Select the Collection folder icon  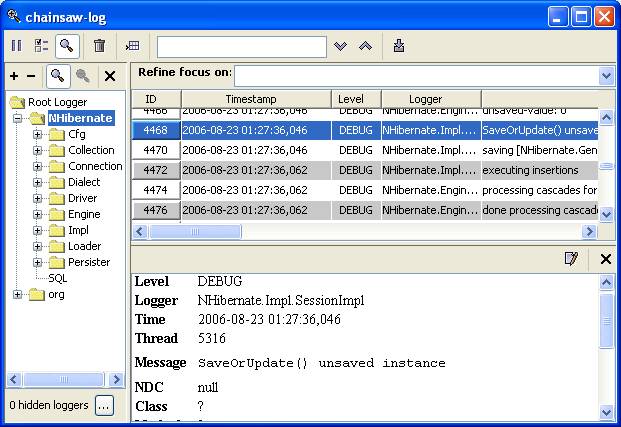tap(57, 151)
